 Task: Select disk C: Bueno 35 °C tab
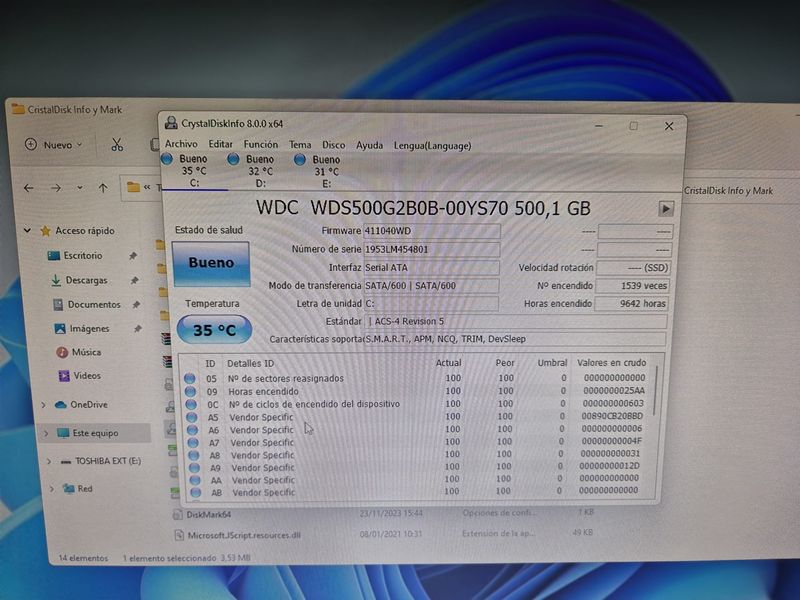point(194,171)
